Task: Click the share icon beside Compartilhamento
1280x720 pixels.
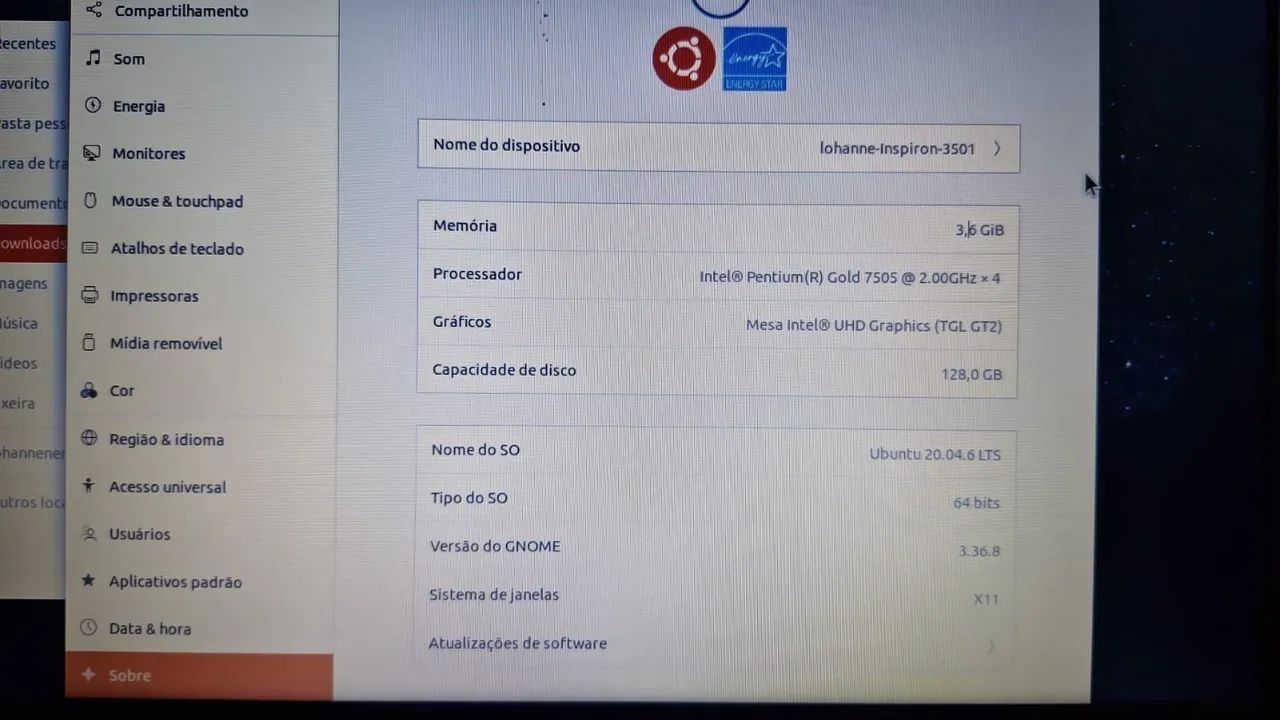Action: pyautogui.click(x=94, y=10)
